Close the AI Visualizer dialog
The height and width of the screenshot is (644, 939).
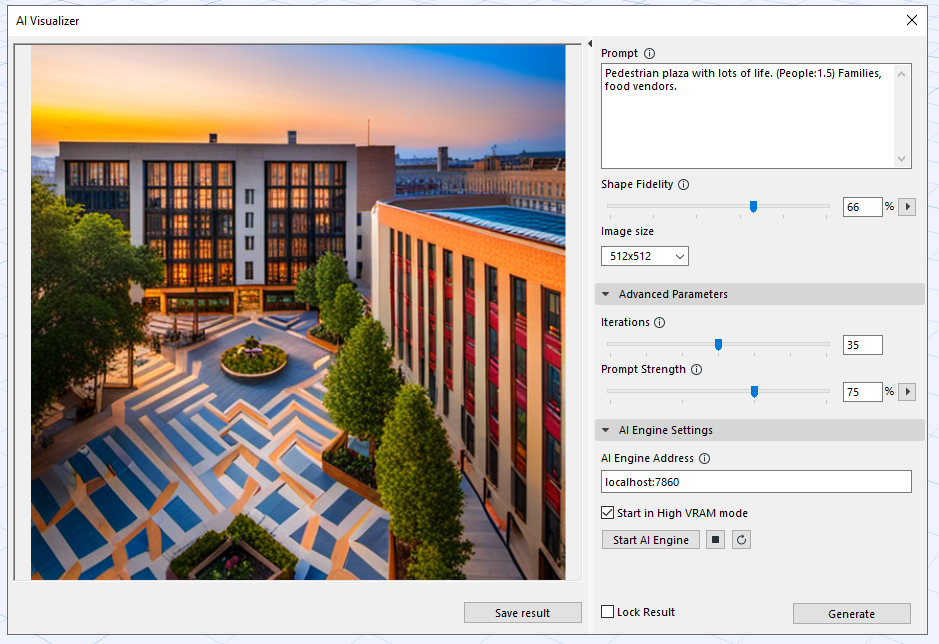911,20
